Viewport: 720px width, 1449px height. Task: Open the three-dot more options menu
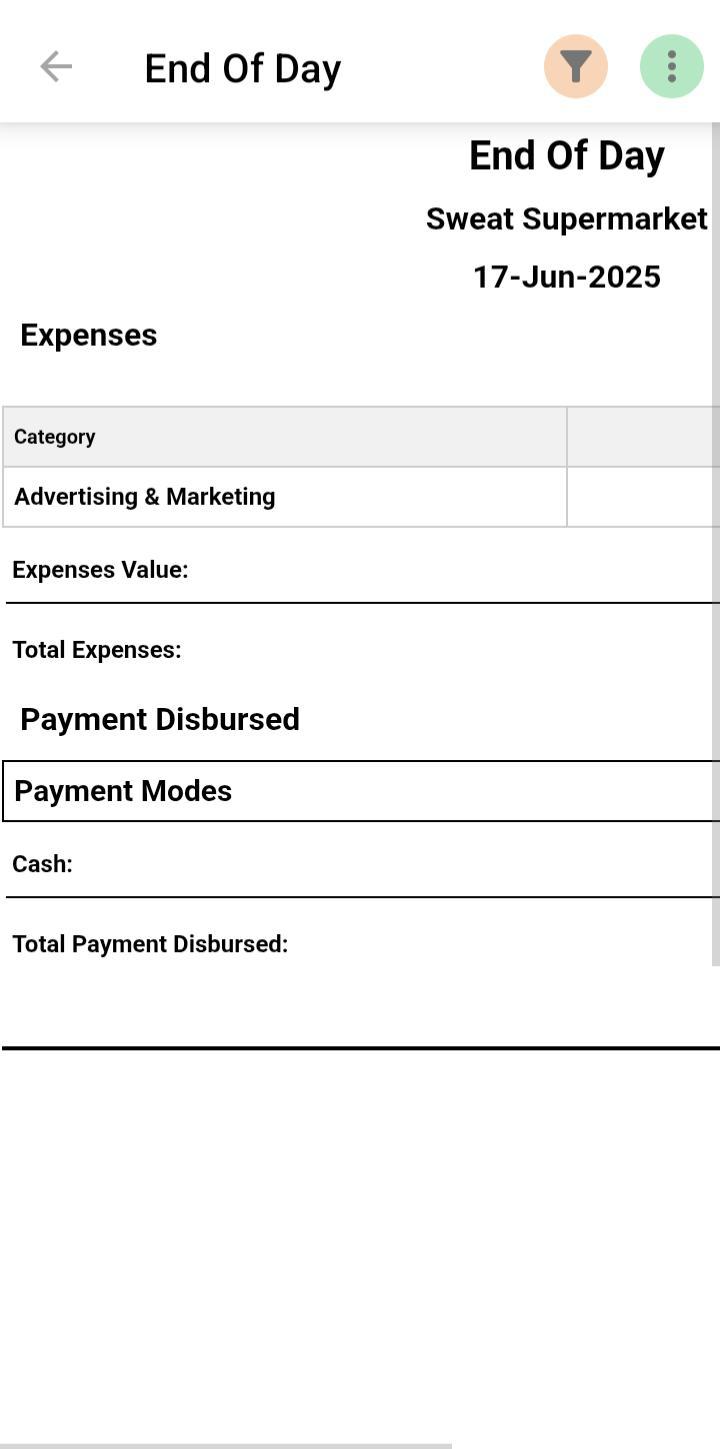point(671,67)
